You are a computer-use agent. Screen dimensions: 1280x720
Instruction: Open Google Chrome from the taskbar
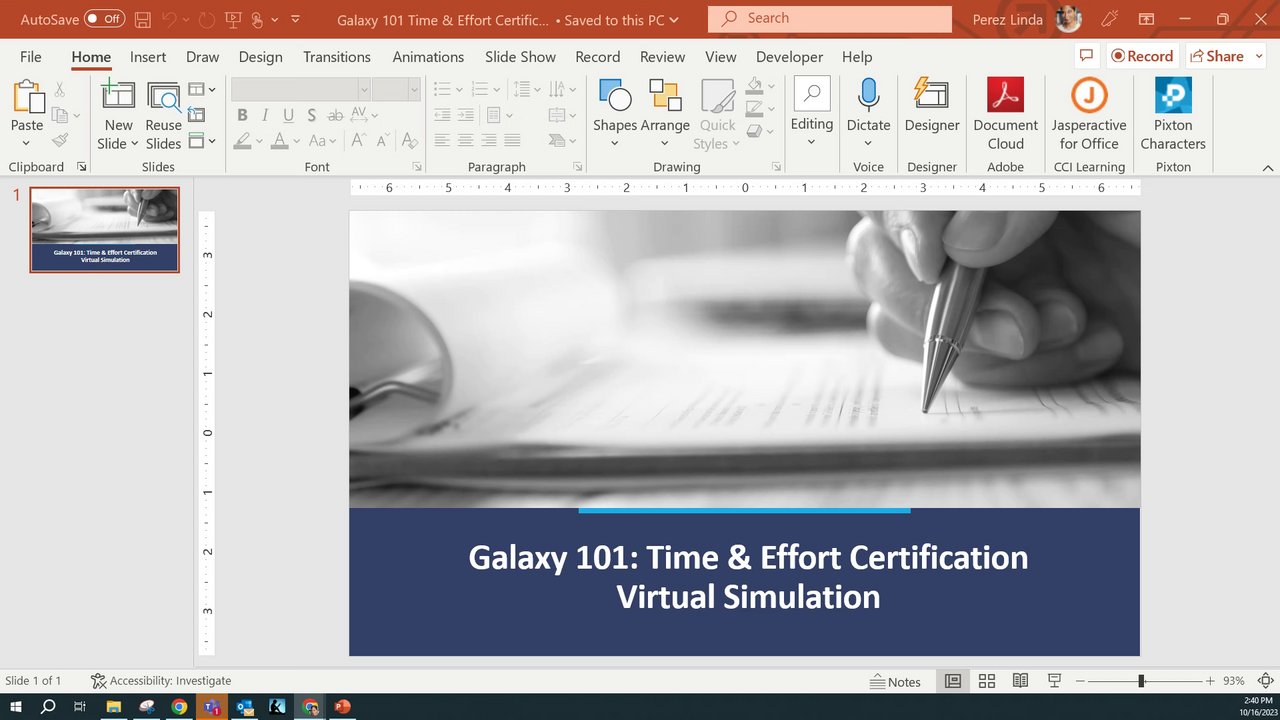[x=179, y=707]
